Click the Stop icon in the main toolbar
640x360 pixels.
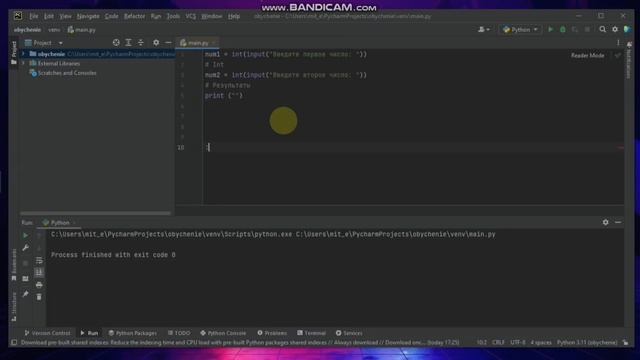[587, 29]
